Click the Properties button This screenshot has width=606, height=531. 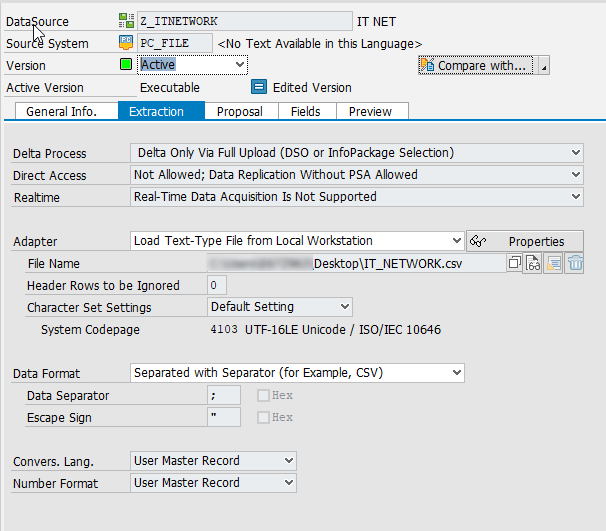tap(525, 242)
